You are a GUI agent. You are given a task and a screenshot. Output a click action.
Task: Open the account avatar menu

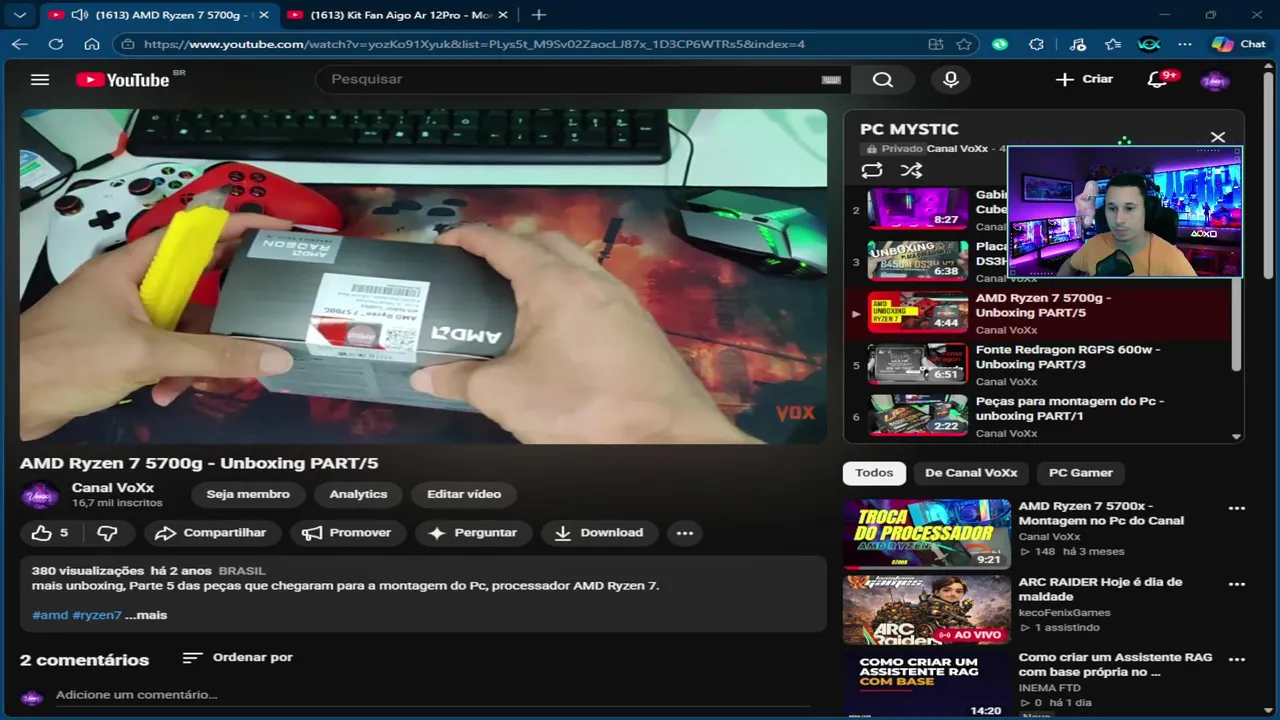coord(1214,80)
